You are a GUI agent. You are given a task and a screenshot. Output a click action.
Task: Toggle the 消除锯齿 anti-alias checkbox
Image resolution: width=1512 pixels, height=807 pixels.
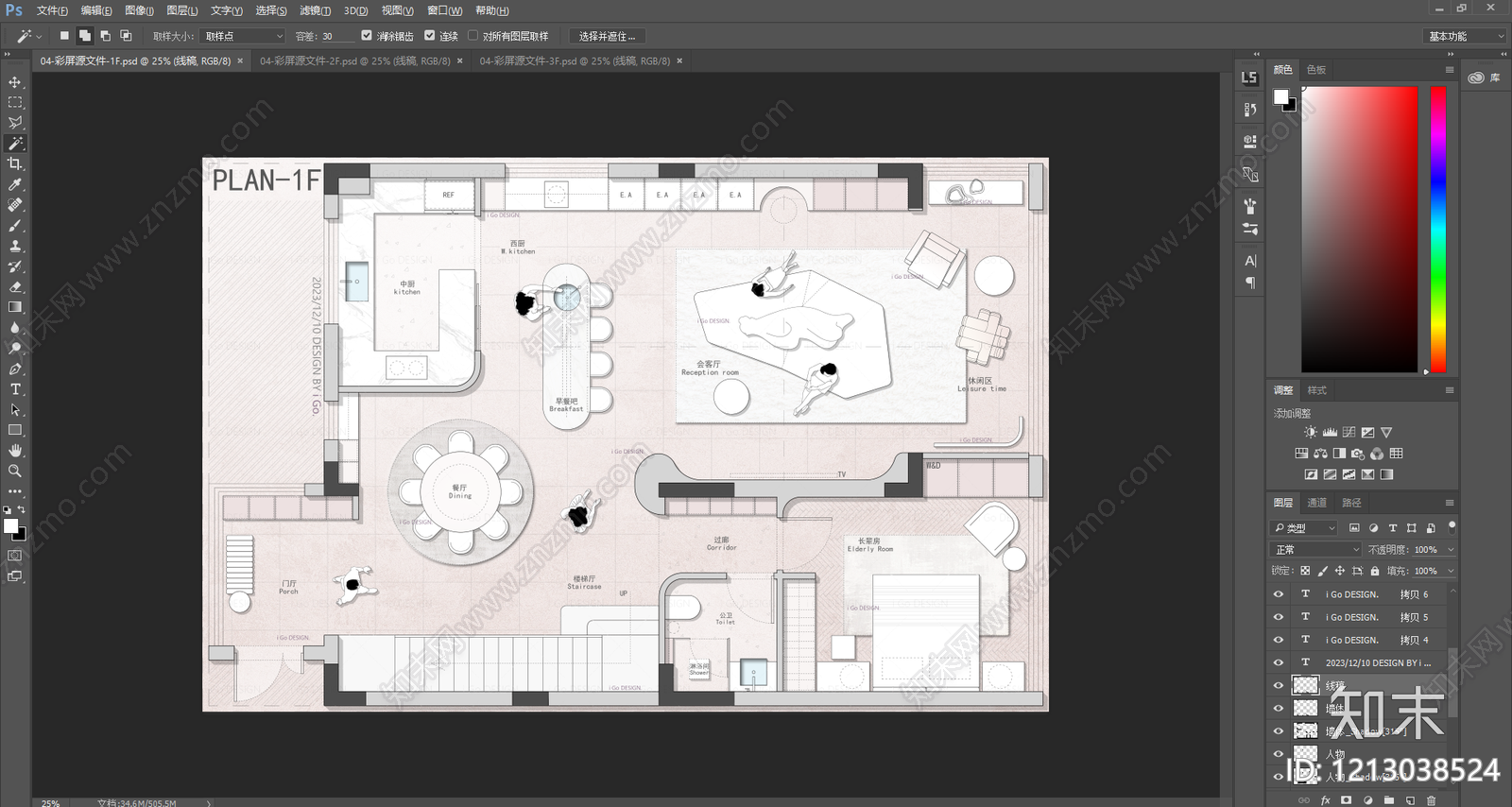pyautogui.click(x=367, y=36)
